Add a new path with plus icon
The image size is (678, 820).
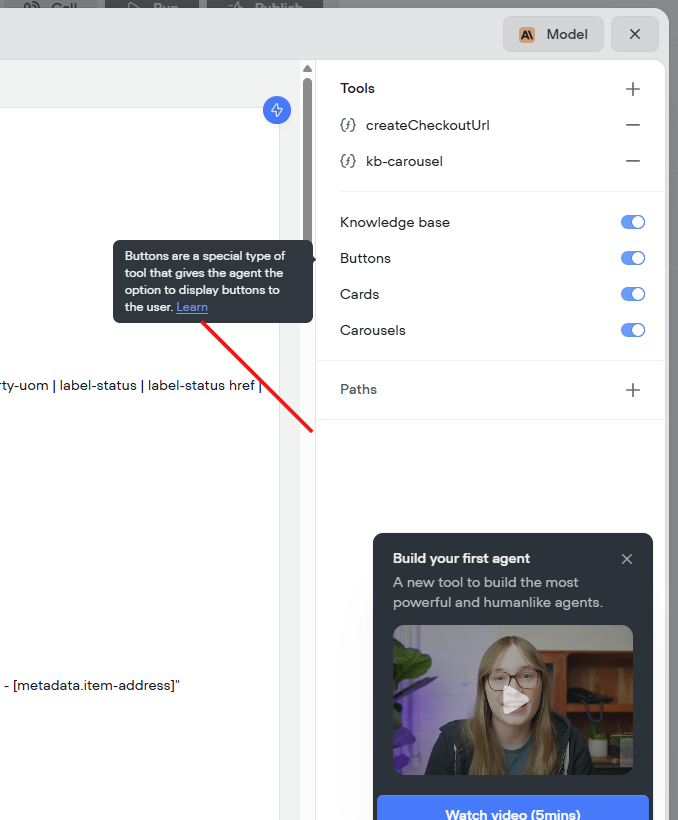pyautogui.click(x=632, y=390)
